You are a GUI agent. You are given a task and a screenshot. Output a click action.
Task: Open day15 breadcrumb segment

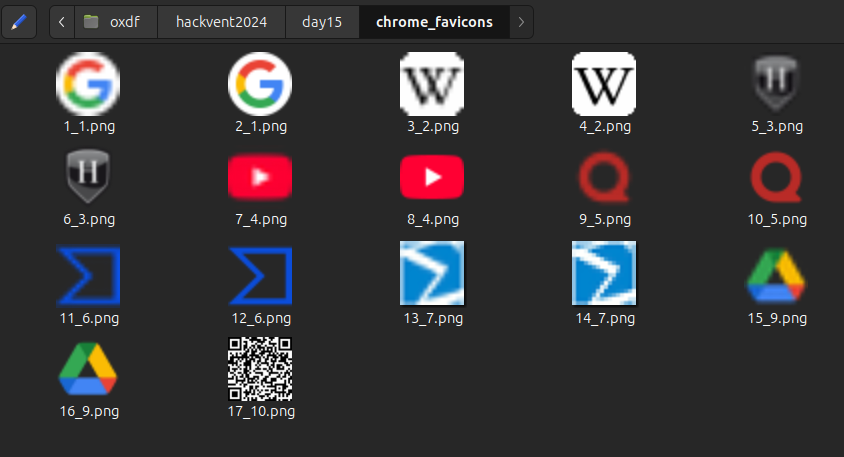point(323,21)
